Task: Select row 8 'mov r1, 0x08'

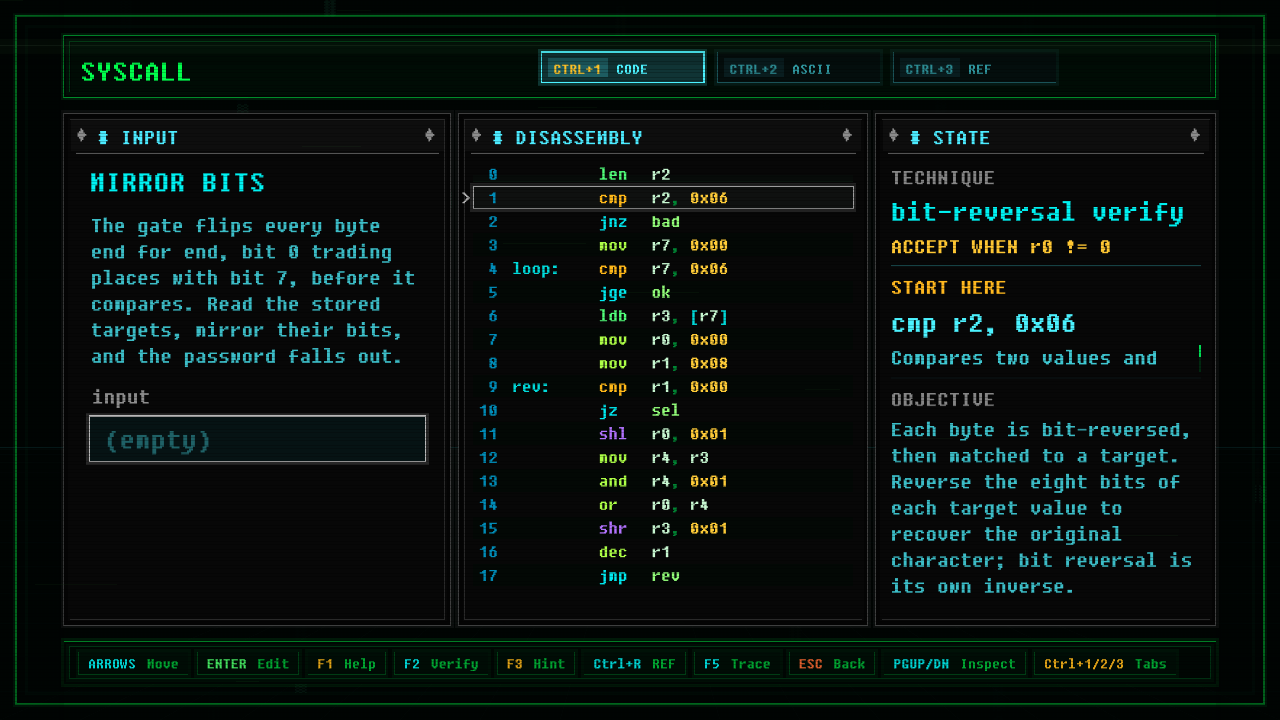Action: point(663,363)
